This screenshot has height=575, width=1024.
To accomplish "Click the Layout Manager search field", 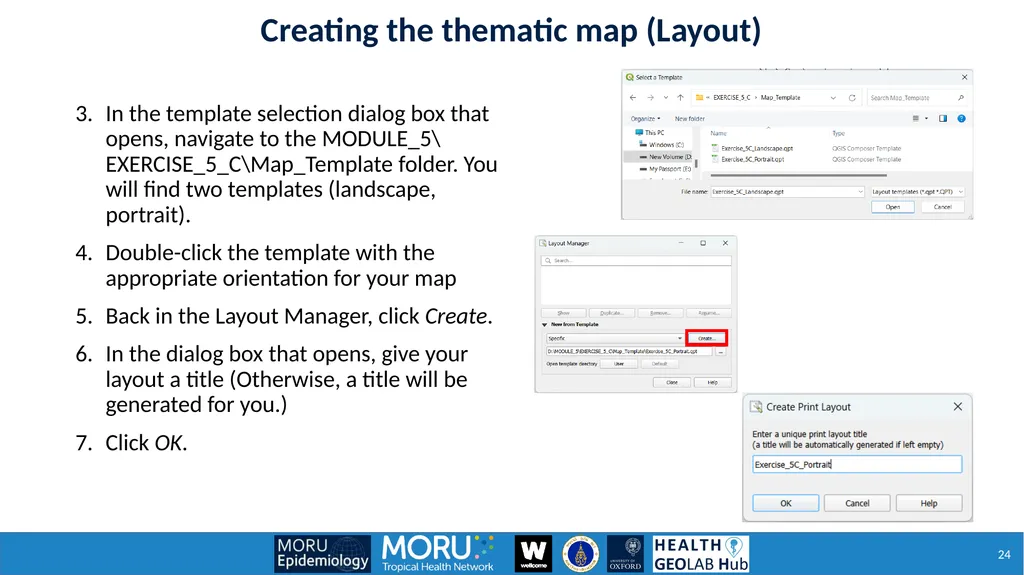I will pos(636,261).
